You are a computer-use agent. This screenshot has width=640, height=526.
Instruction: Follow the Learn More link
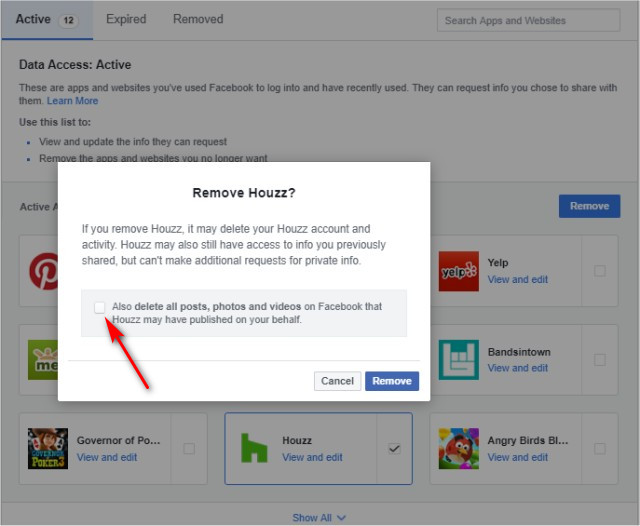coord(72,101)
